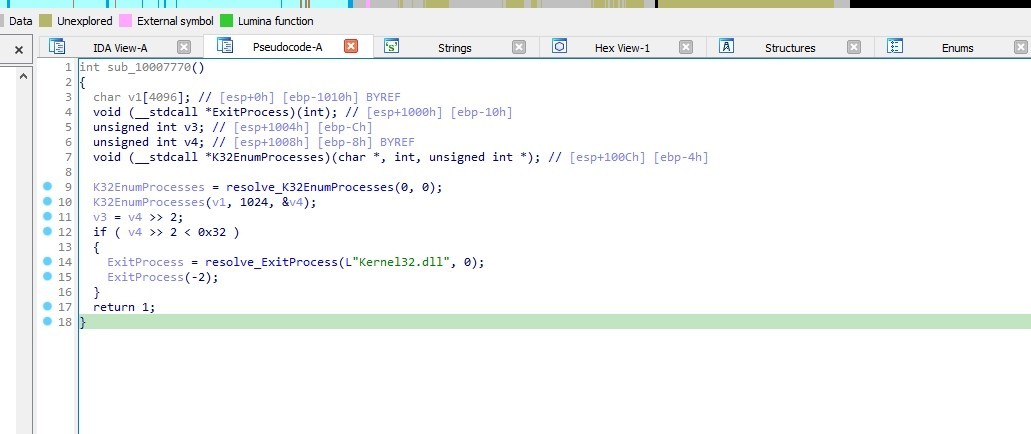Screen dimensions: 1031x434
Task: Click ExitProcess pointer declaration on line 4
Action: pos(218,112)
